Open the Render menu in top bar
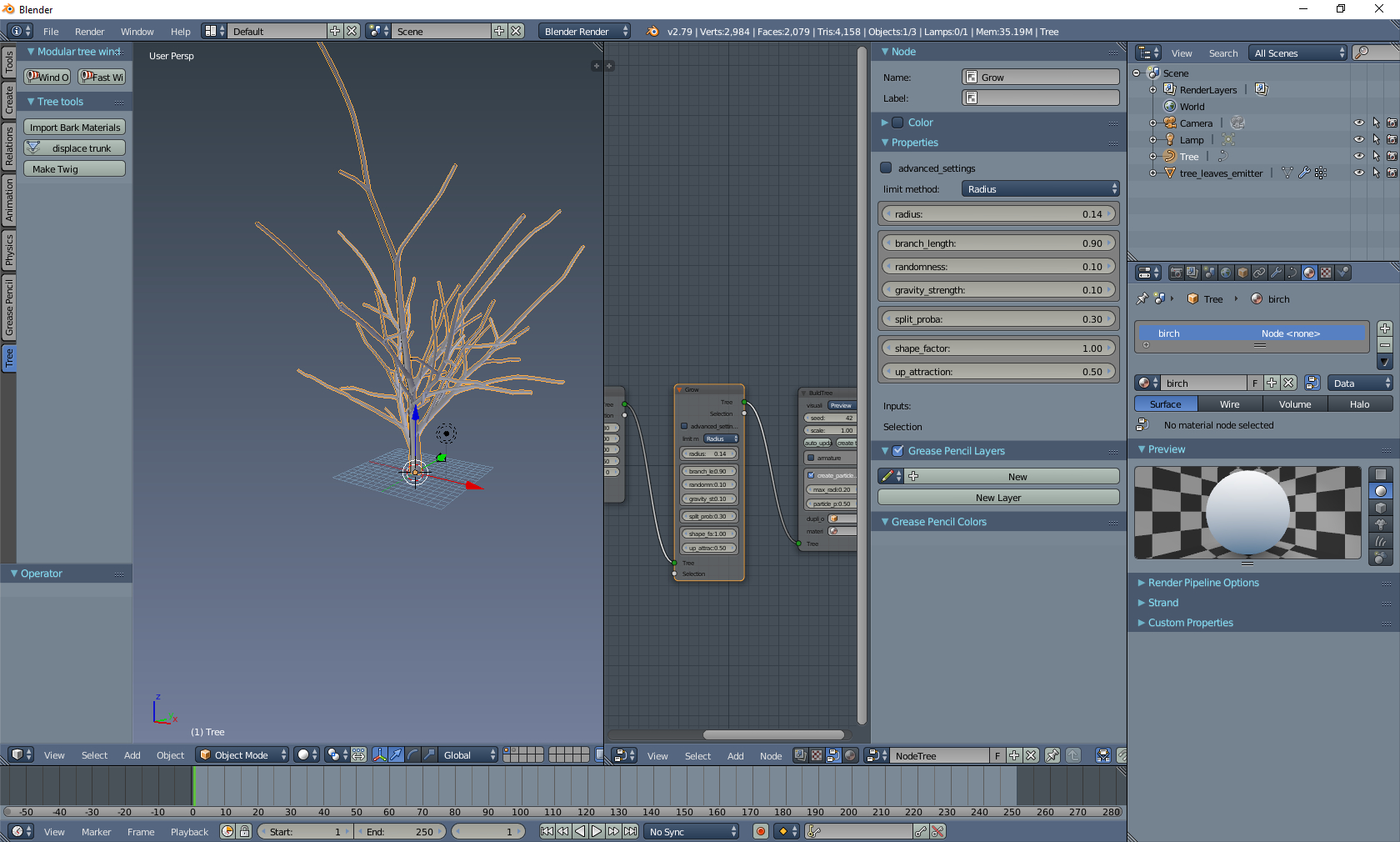This screenshot has width=1400, height=842. pyautogui.click(x=89, y=32)
